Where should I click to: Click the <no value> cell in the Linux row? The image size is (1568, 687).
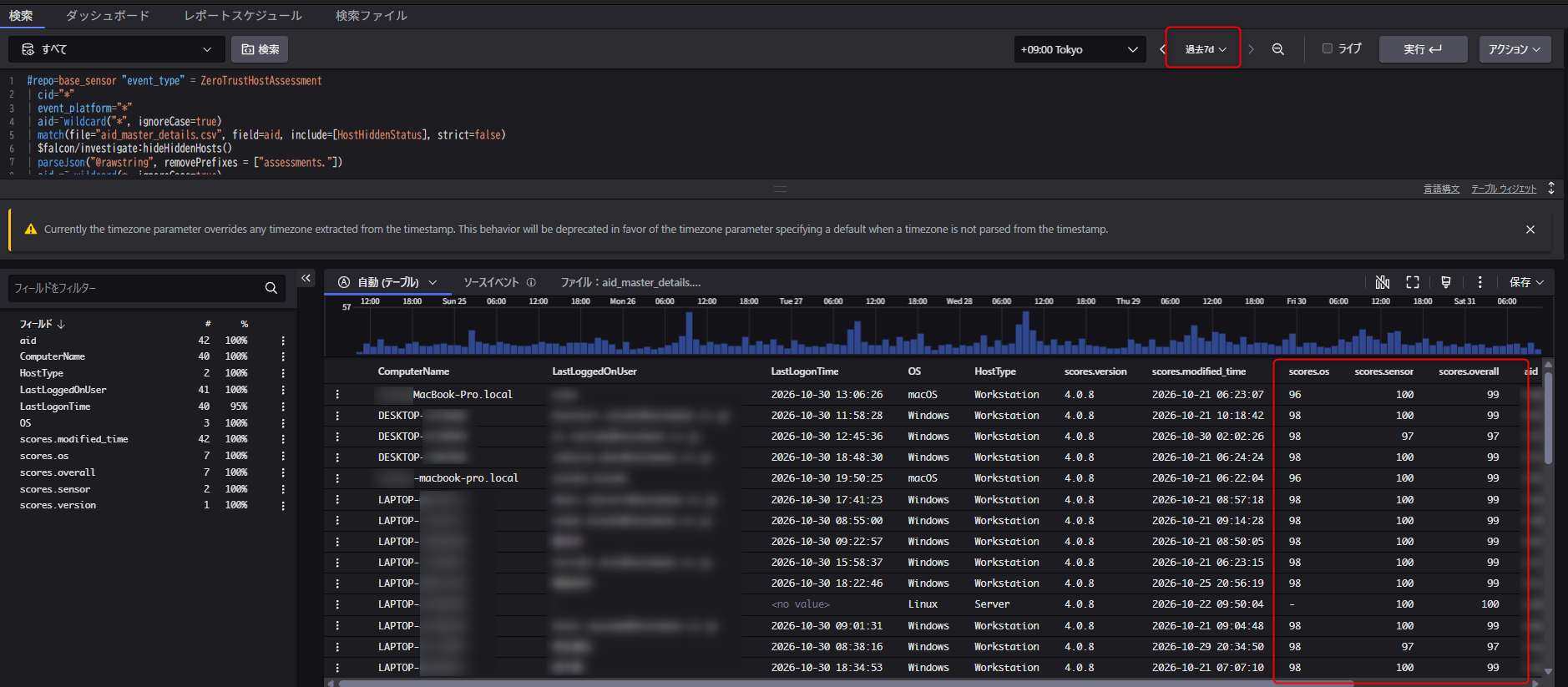(x=800, y=604)
